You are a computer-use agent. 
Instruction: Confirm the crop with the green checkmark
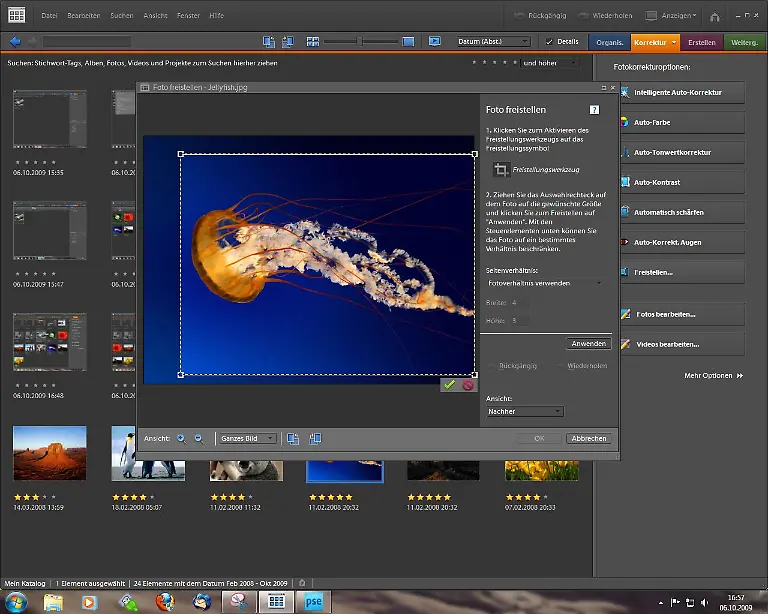[449, 384]
